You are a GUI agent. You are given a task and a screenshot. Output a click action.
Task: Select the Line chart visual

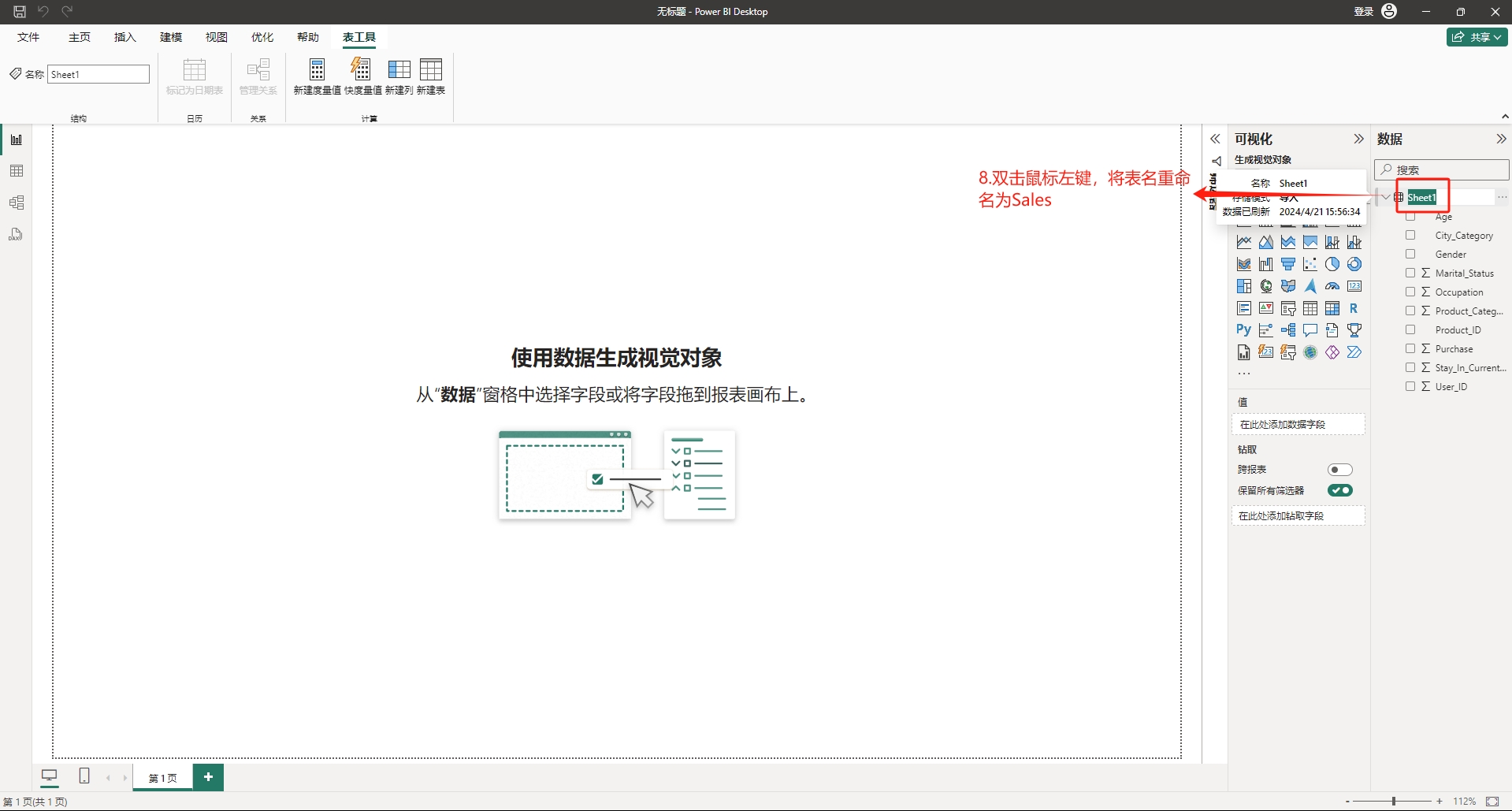coord(1244,242)
